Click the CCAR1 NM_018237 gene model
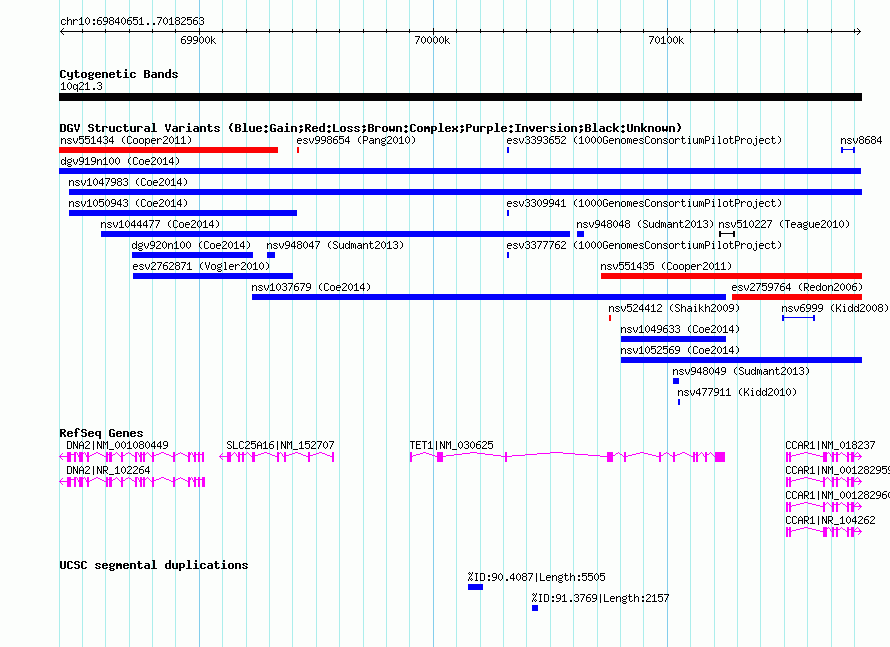The height and width of the screenshot is (647, 890). coord(824,457)
